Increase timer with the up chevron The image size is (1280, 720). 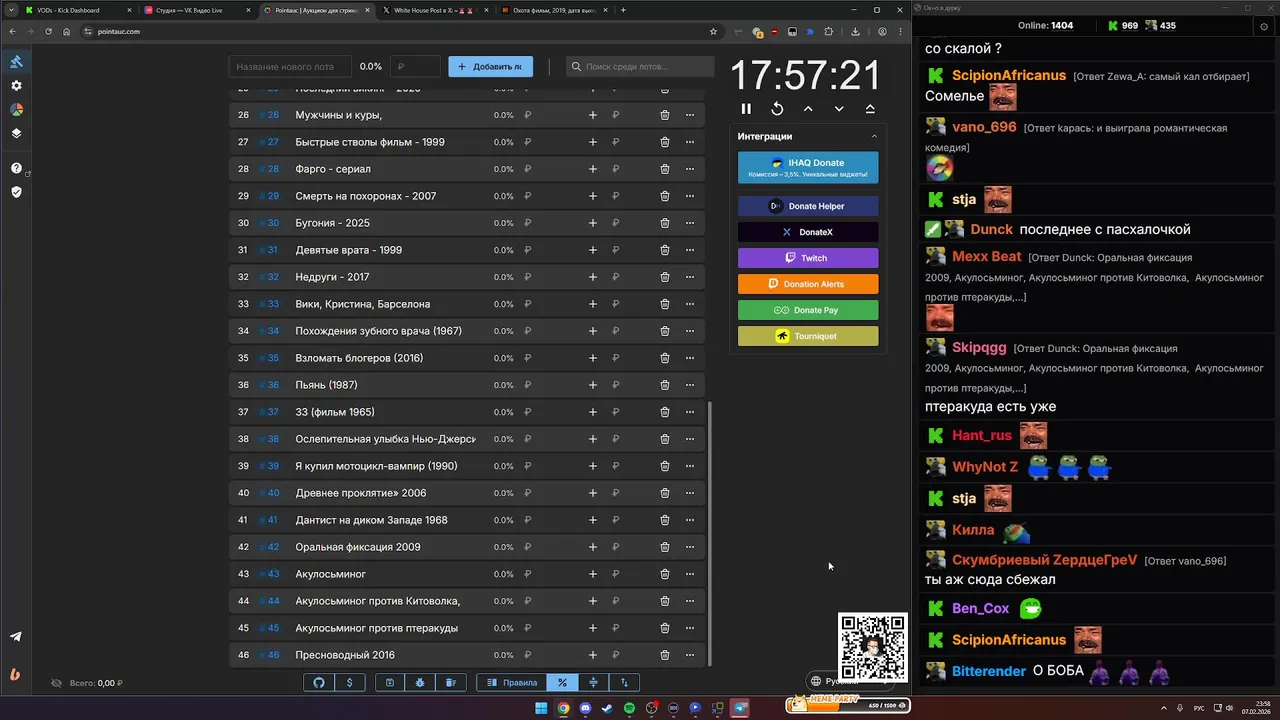(808, 109)
